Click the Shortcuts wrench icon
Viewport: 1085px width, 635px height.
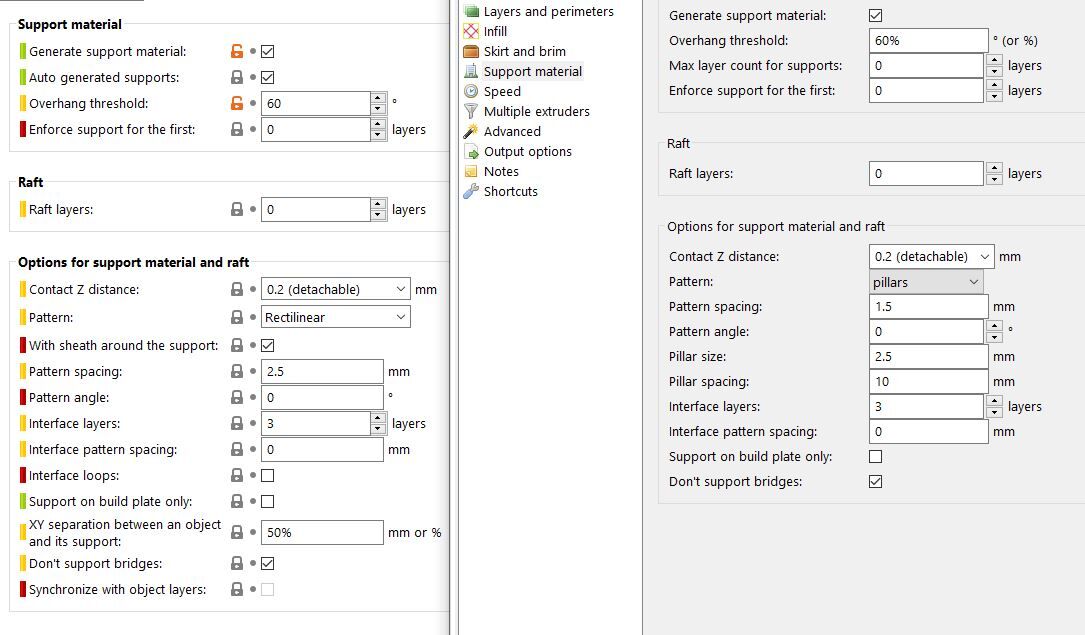coord(471,192)
